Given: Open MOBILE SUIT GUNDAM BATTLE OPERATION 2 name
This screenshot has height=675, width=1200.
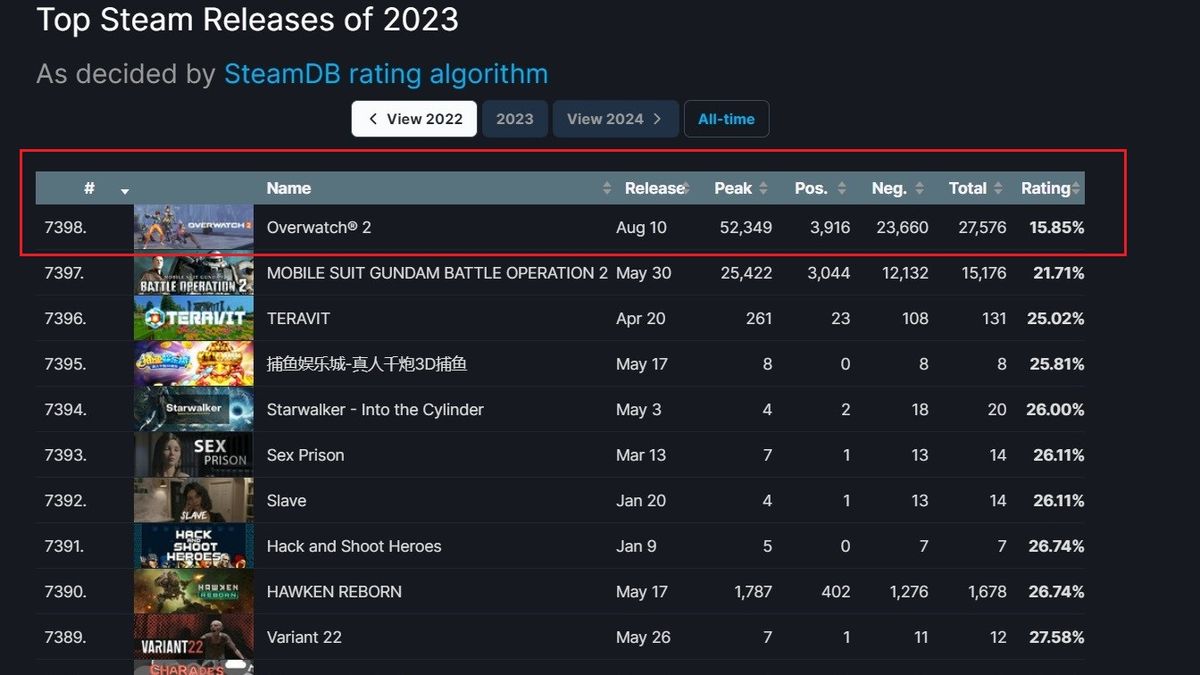Looking at the screenshot, I should click(437, 273).
